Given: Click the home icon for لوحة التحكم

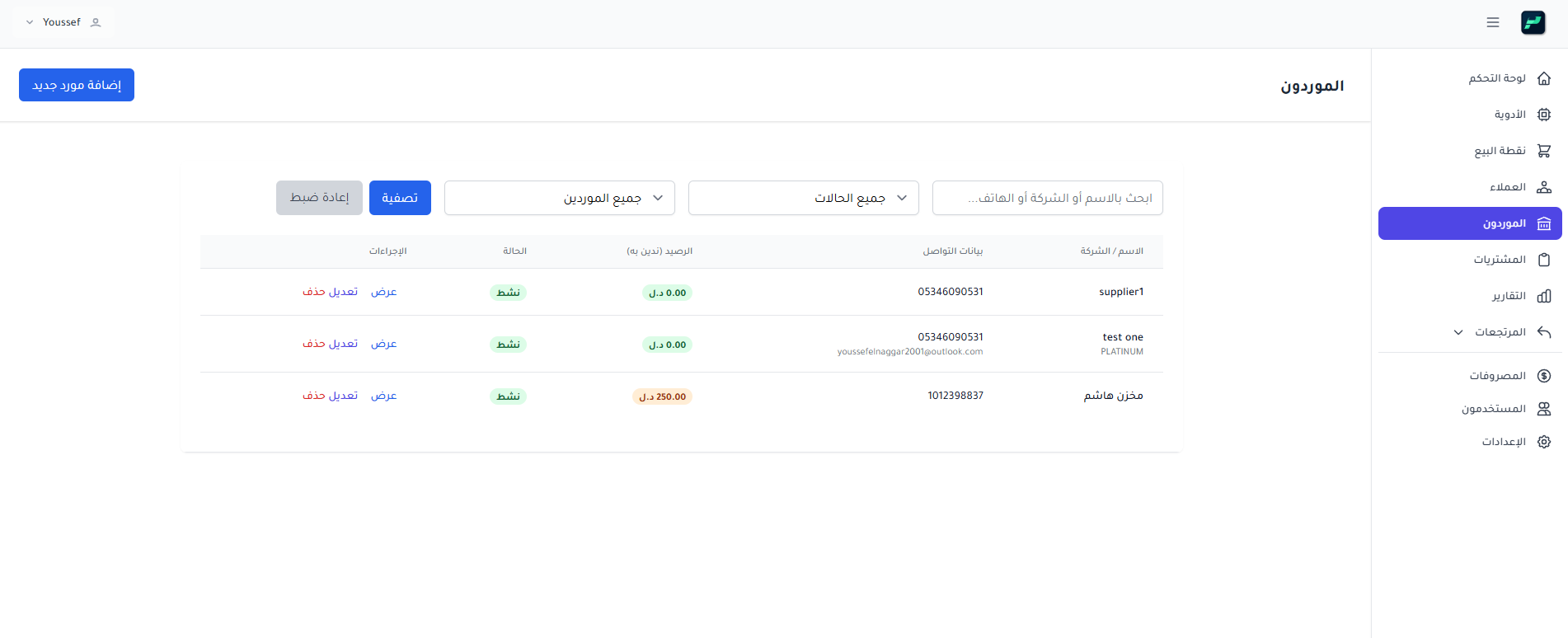Looking at the screenshot, I should [x=1544, y=78].
